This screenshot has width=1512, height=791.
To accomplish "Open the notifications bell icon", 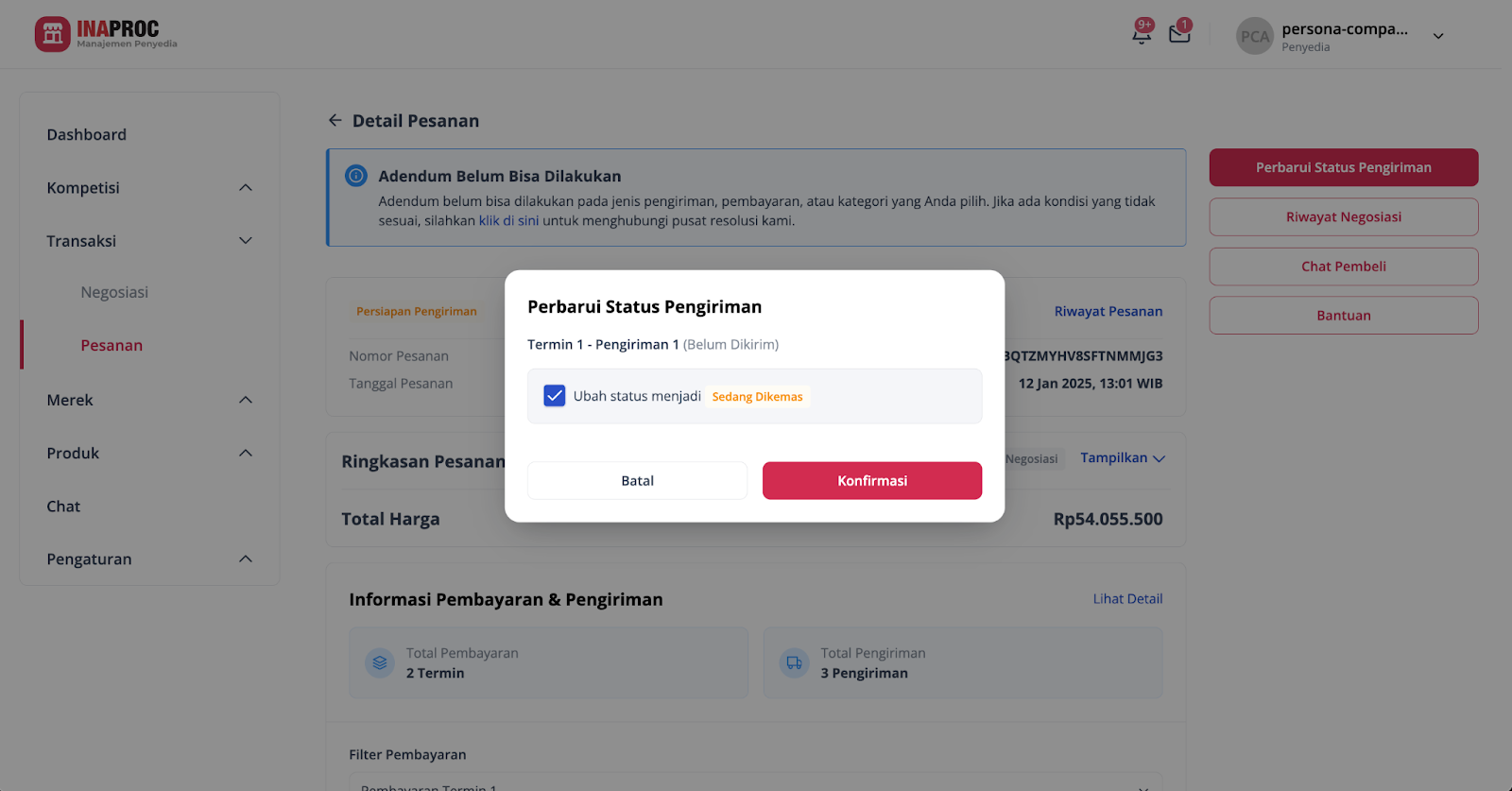I will tap(1142, 35).
